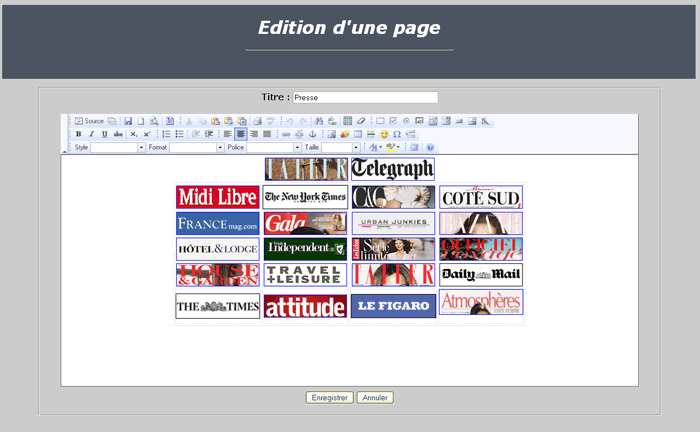Click the About help icon

(x=430, y=147)
